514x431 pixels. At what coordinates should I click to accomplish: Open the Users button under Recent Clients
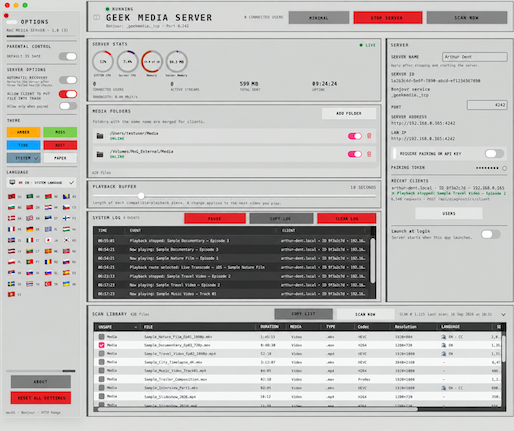[449, 213]
